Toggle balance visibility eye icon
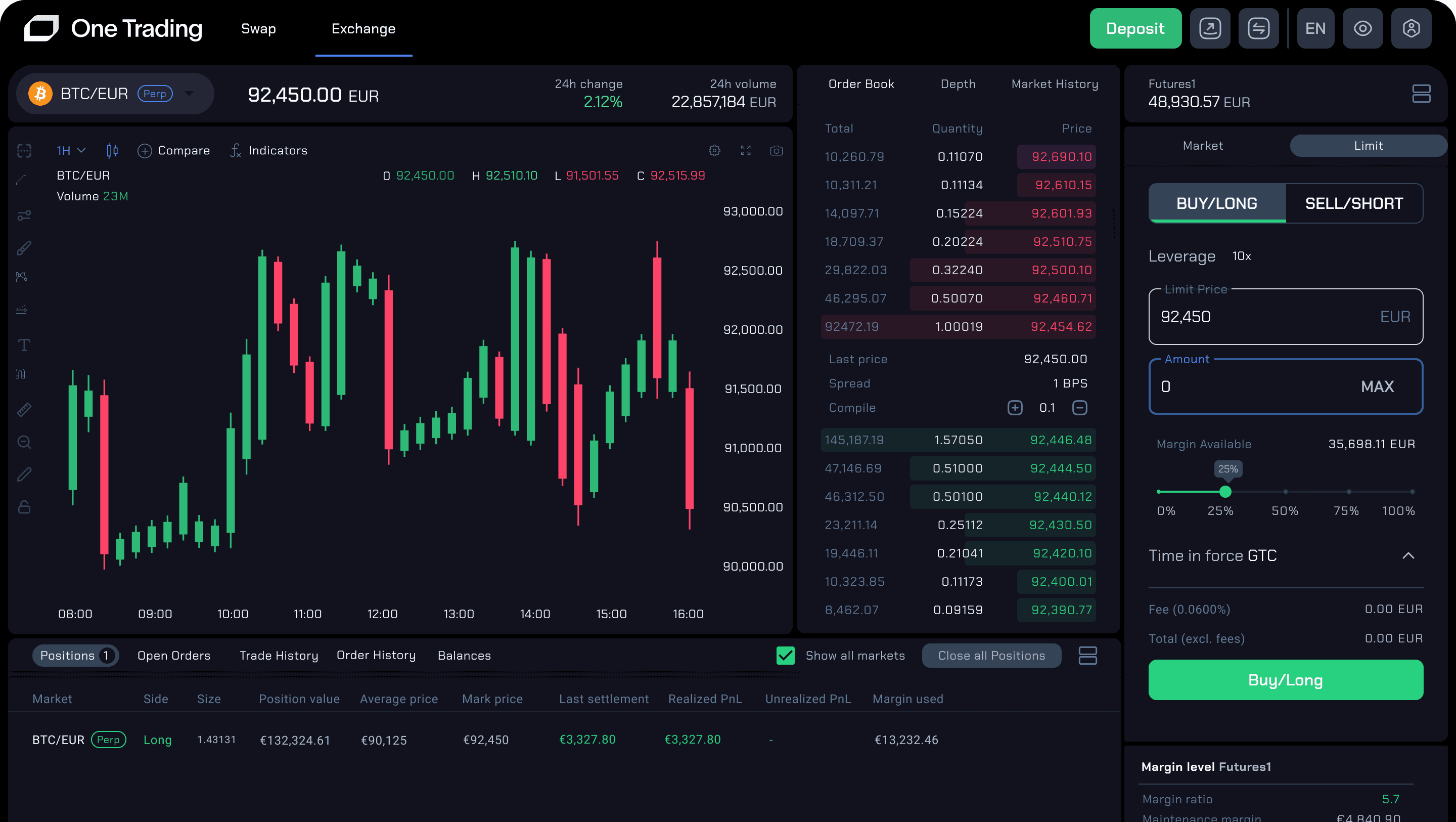 click(x=1362, y=28)
